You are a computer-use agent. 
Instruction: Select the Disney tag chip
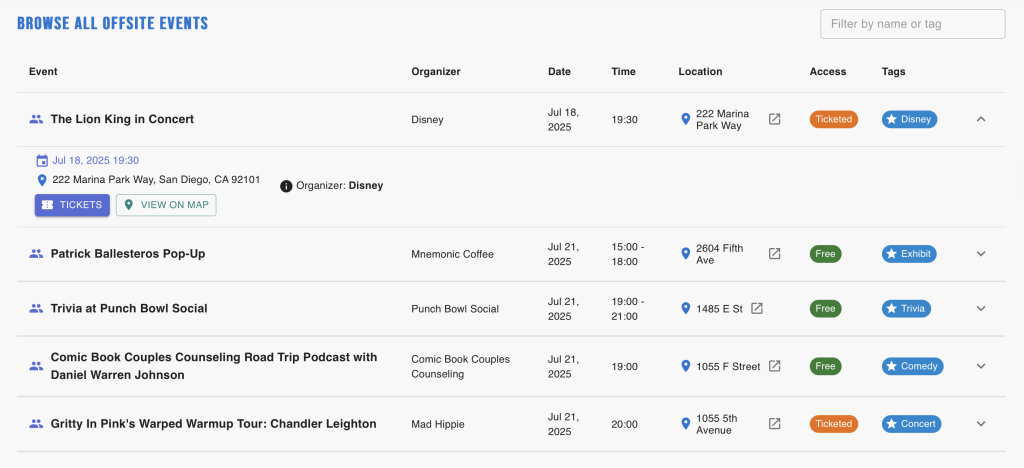909,119
